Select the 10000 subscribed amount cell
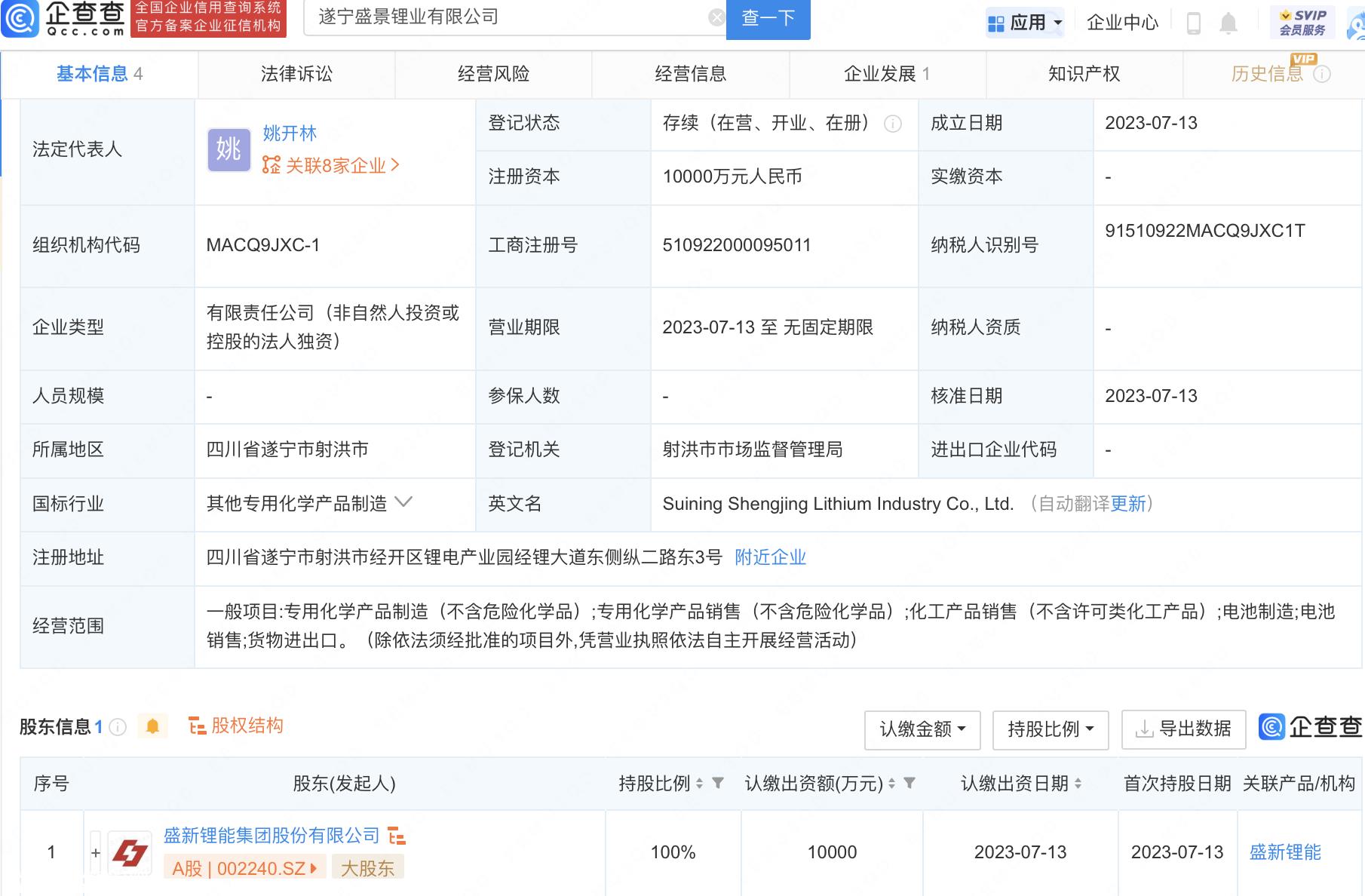 pyautogui.click(x=832, y=852)
